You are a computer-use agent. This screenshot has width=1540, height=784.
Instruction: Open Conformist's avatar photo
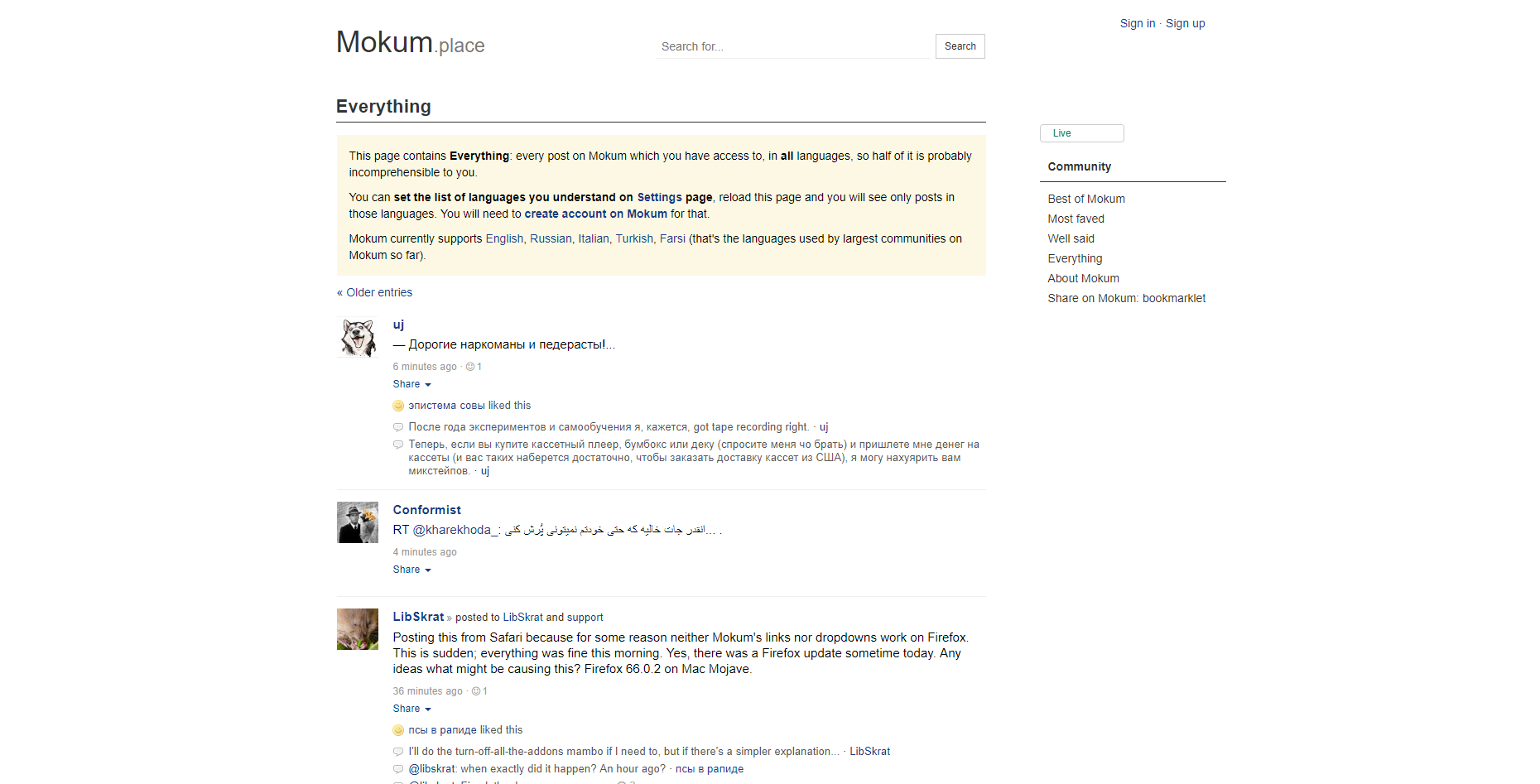click(358, 522)
